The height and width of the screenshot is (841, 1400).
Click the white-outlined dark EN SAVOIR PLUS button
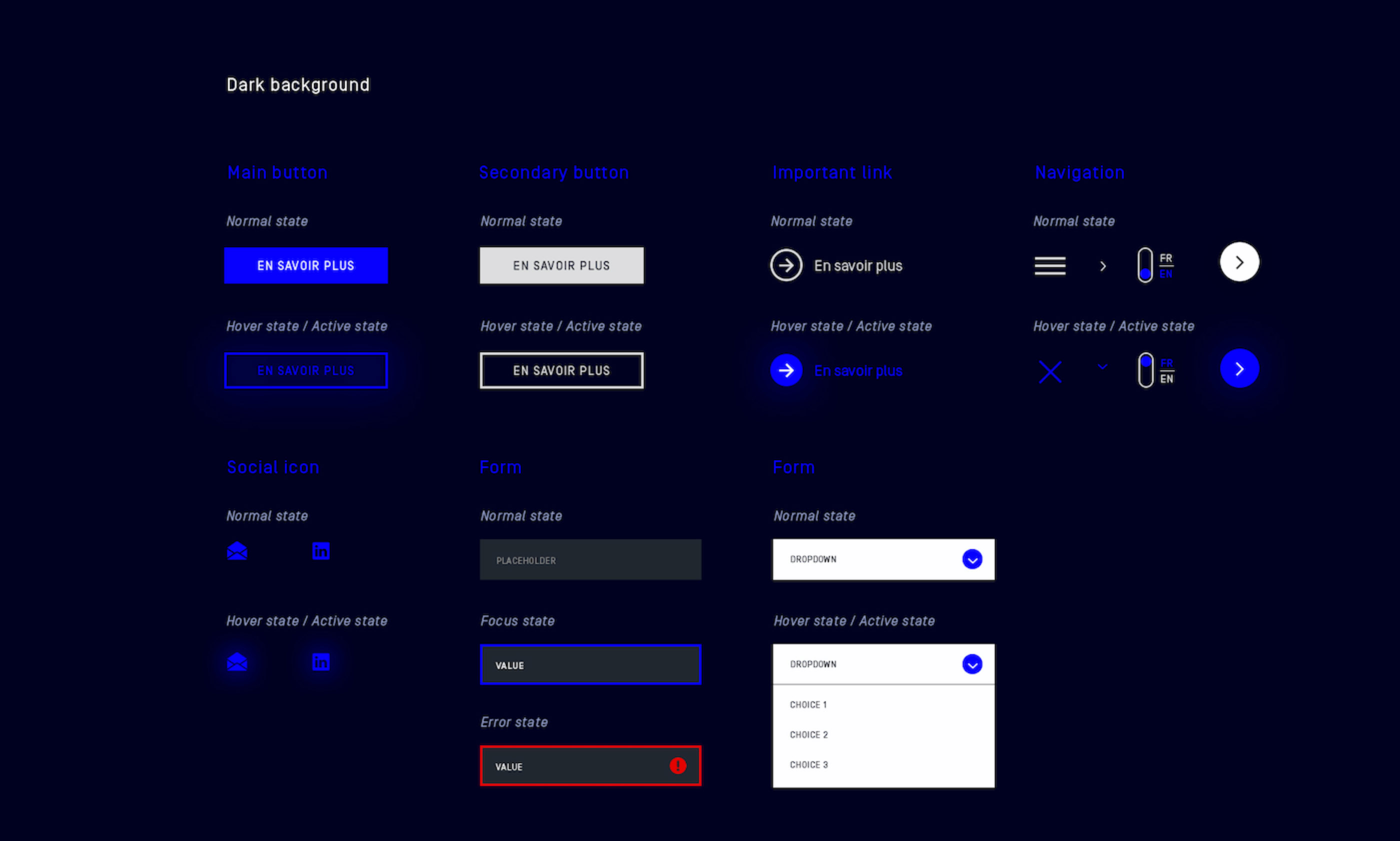point(561,370)
